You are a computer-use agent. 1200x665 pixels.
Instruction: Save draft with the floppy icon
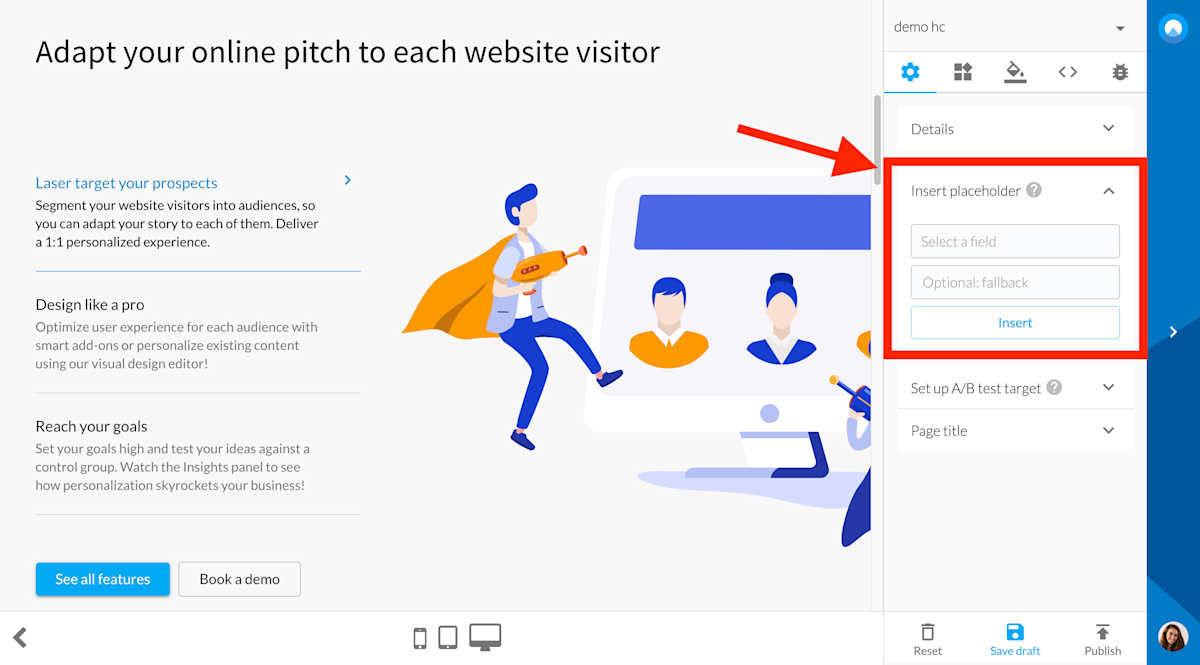[1015, 638]
